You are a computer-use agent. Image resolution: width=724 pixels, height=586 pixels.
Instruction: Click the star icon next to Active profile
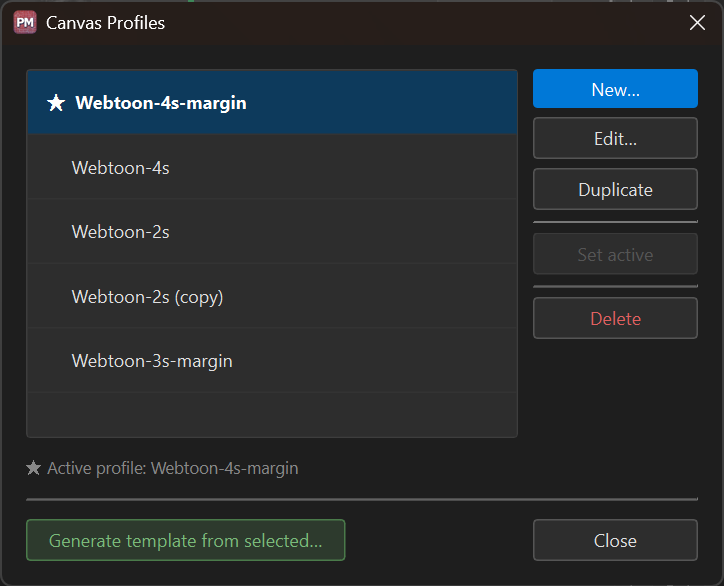pyautogui.click(x=33, y=468)
